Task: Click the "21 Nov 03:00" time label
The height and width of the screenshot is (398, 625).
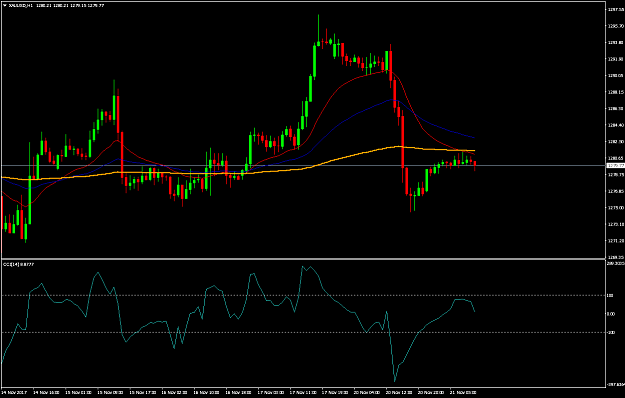Action: 464,392
